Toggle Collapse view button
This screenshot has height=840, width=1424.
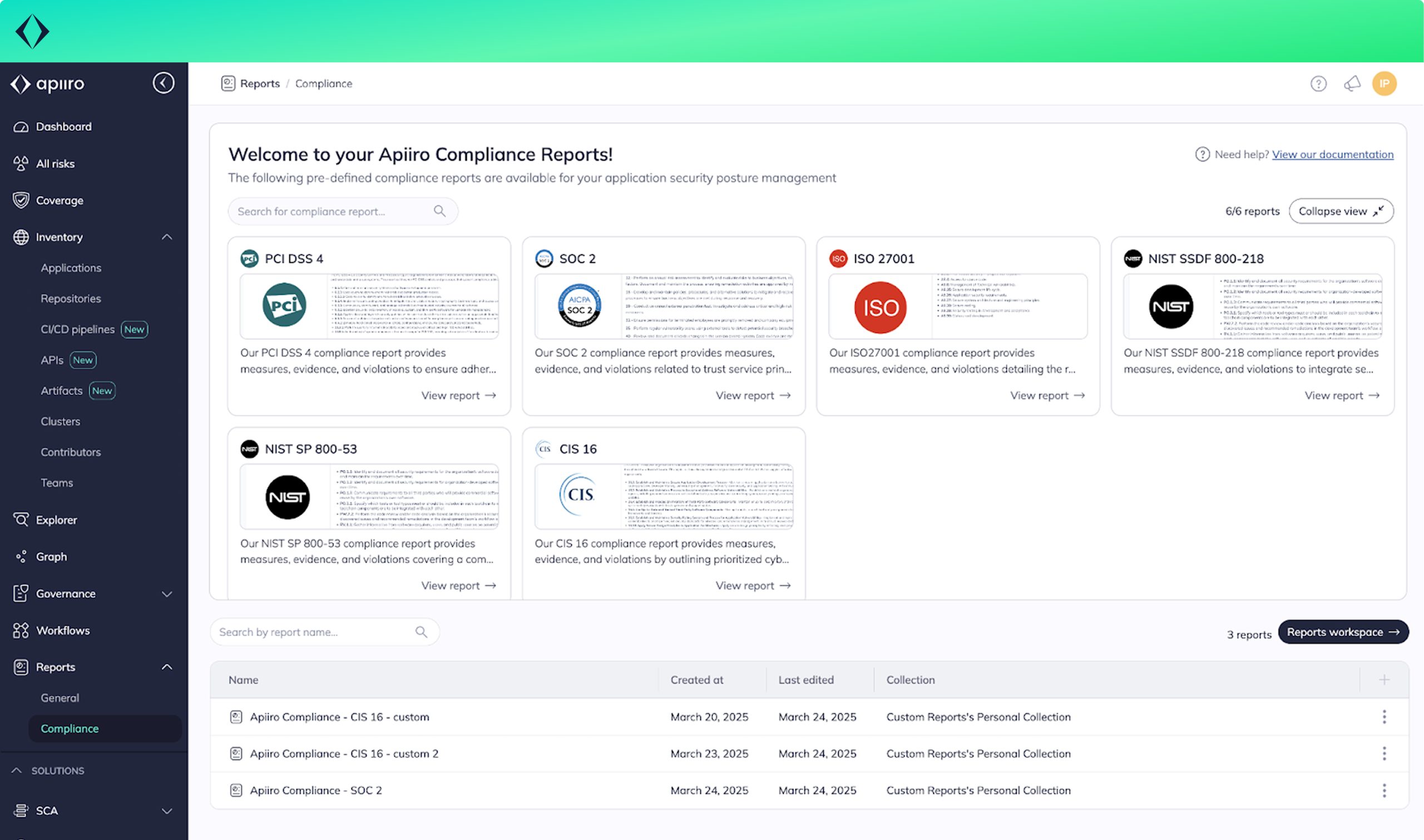pyautogui.click(x=1340, y=211)
